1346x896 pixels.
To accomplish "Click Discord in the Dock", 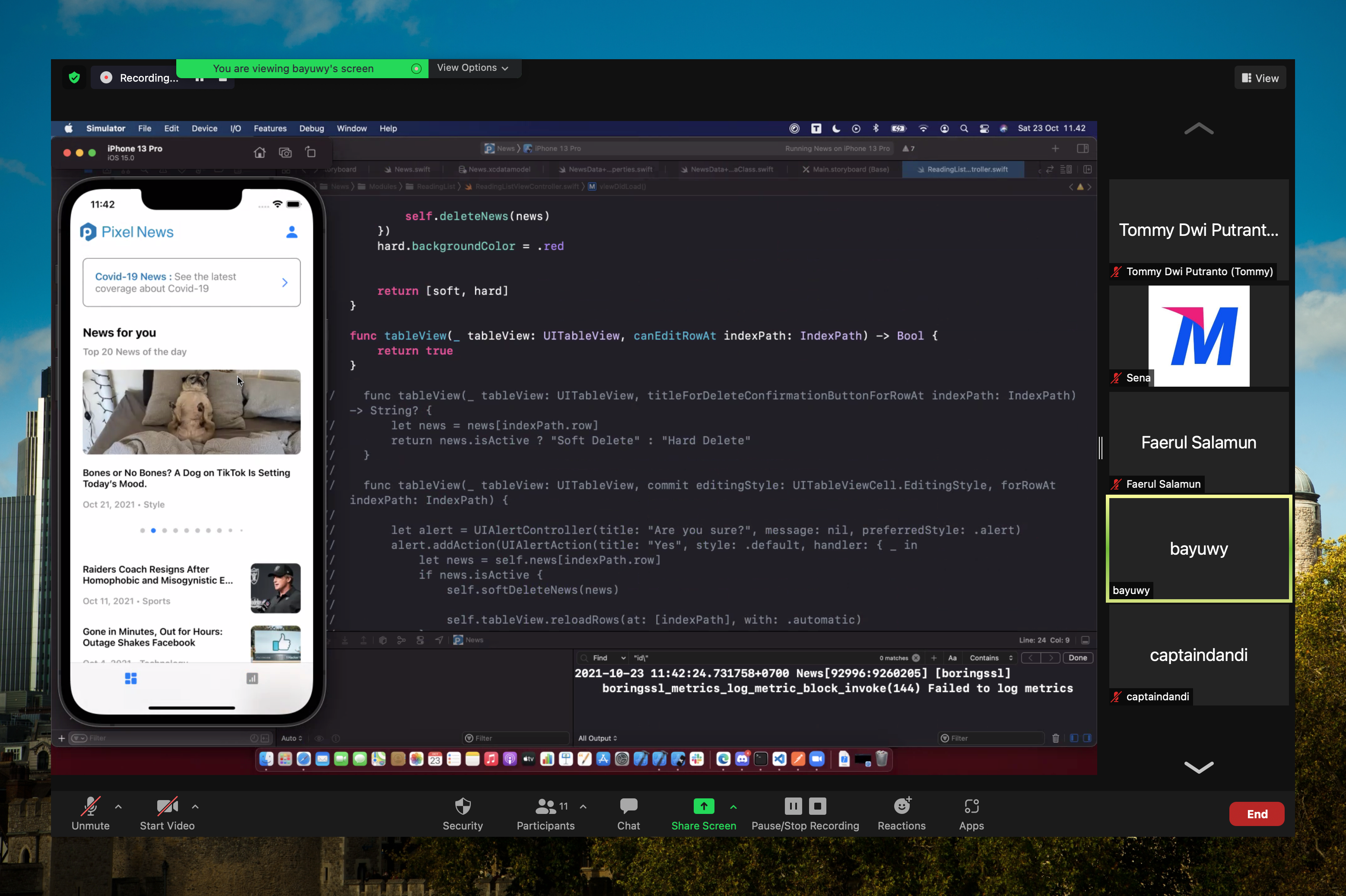I will [742, 759].
